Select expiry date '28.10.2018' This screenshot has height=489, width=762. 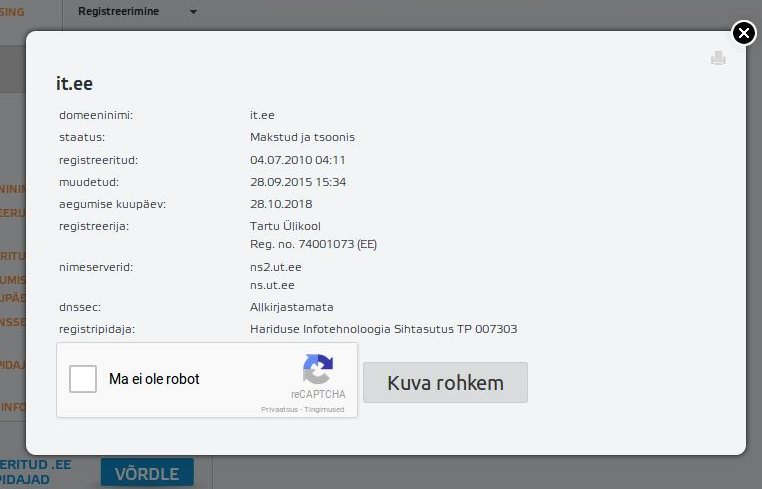(x=281, y=204)
